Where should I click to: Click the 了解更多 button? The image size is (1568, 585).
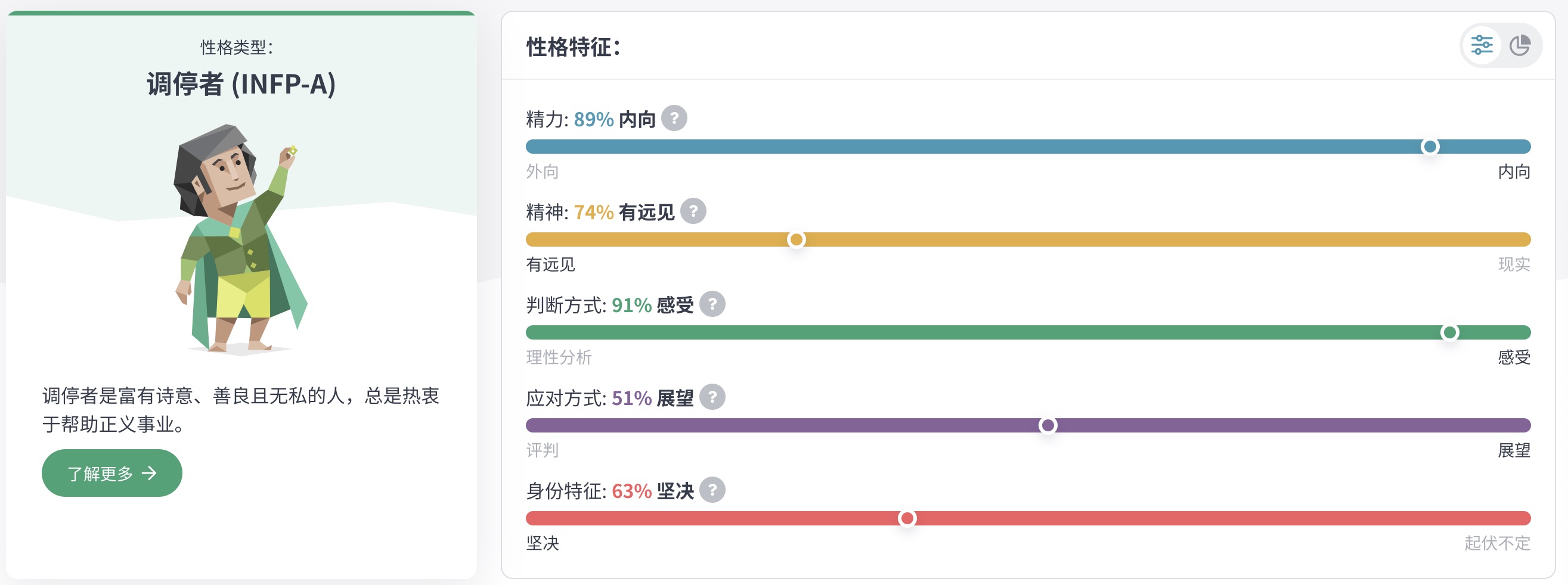click(x=112, y=473)
